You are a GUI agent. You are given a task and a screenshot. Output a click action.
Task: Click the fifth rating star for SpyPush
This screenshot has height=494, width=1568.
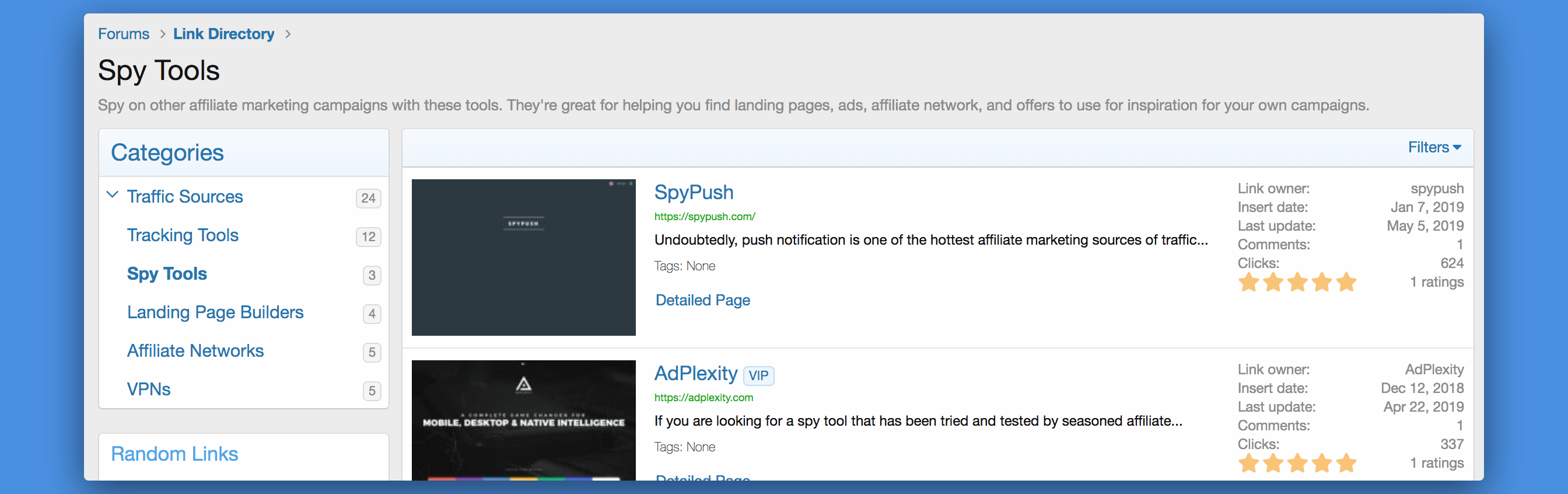pos(1346,283)
